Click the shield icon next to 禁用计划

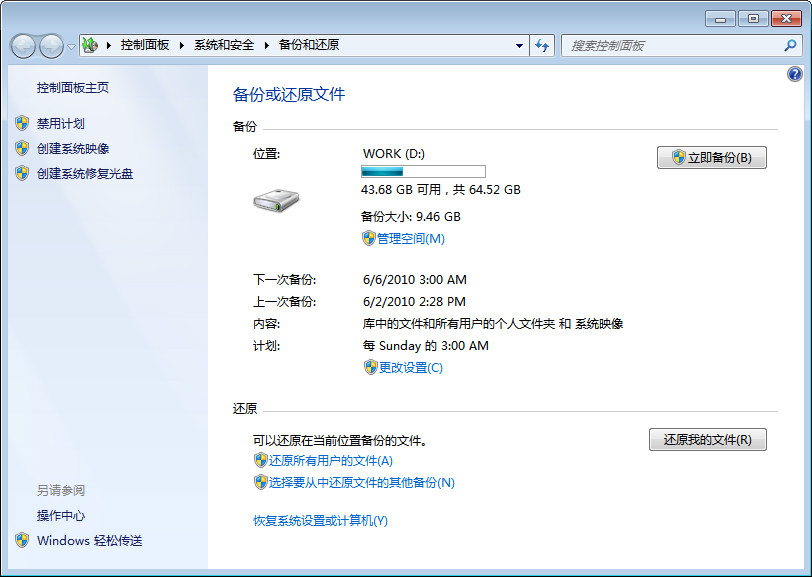point(22,123)
